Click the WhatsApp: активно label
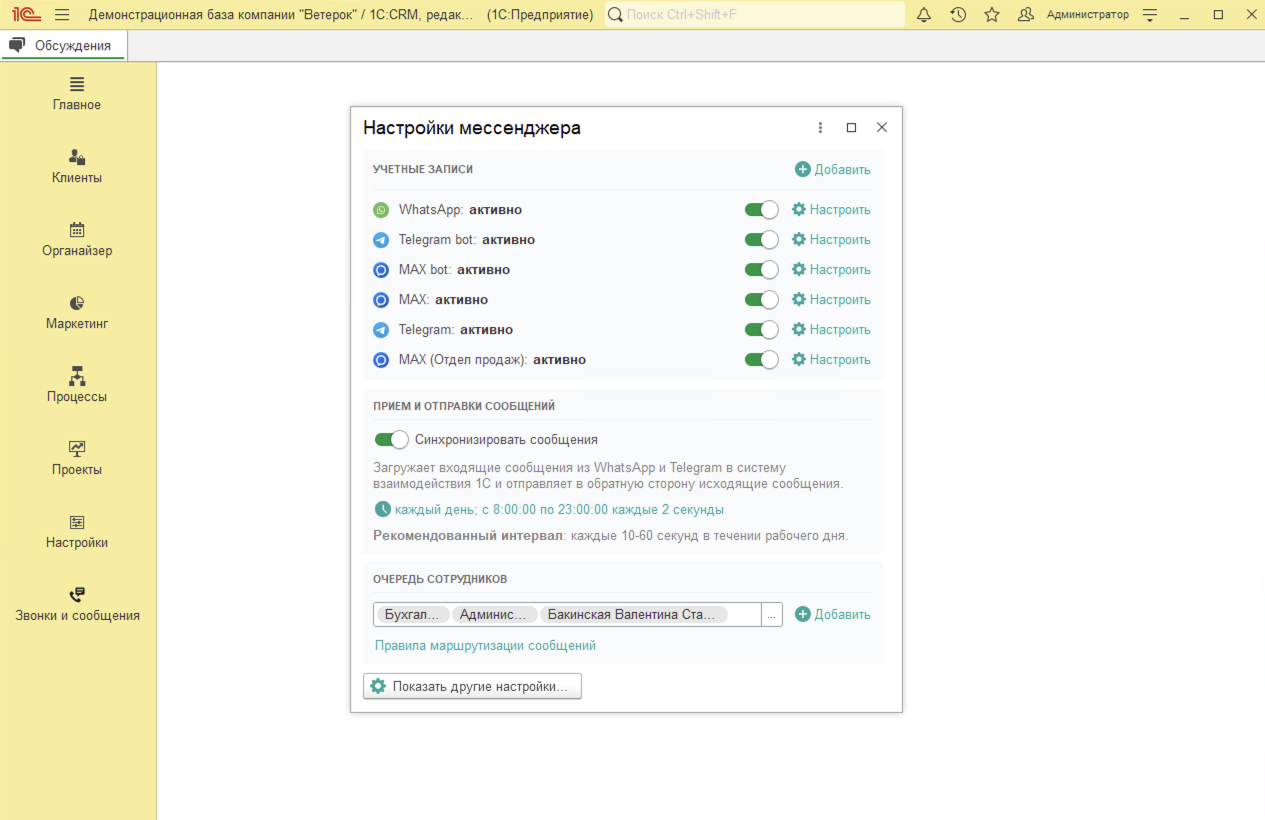Screen dimensions: 1265x820 click(460, 210)
